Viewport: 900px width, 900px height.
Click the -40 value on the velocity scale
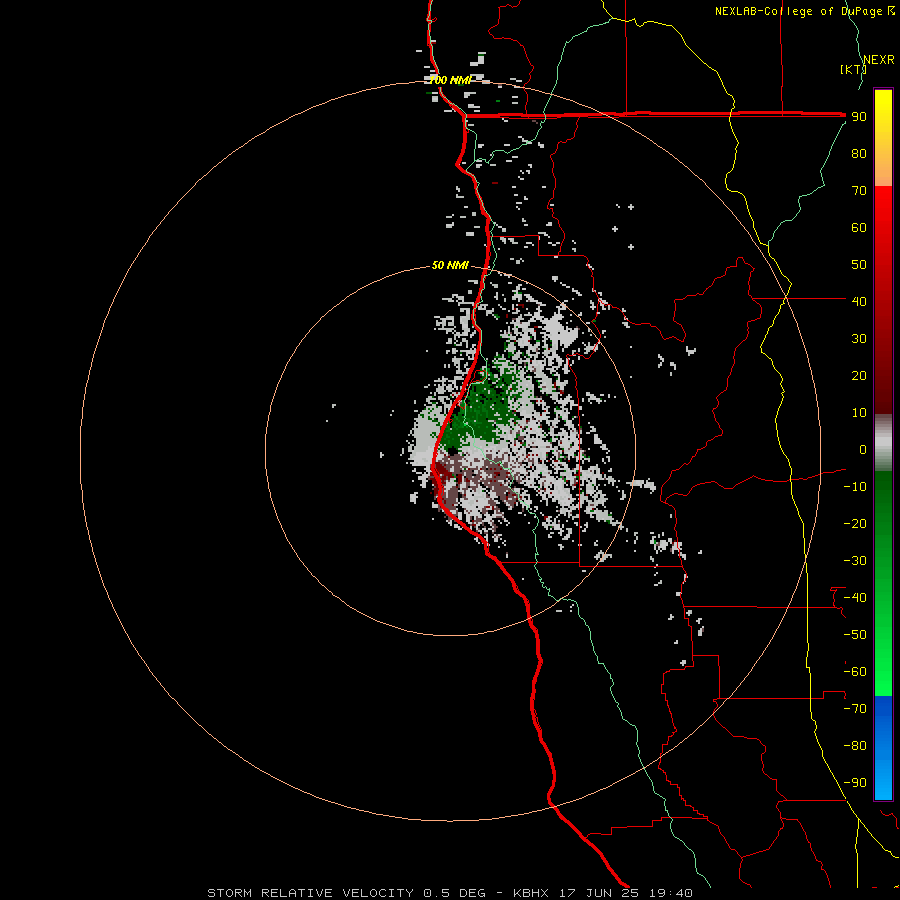855,598
